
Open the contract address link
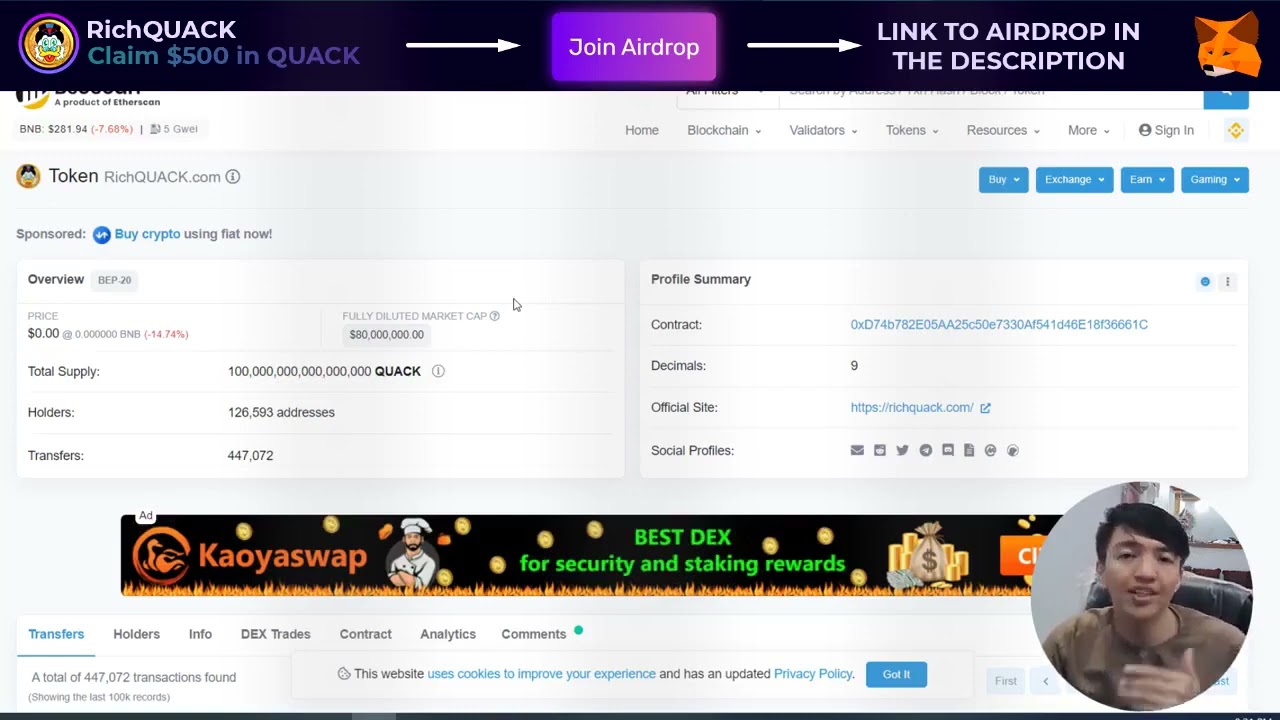pyautogui.click(x=999, y=325)
